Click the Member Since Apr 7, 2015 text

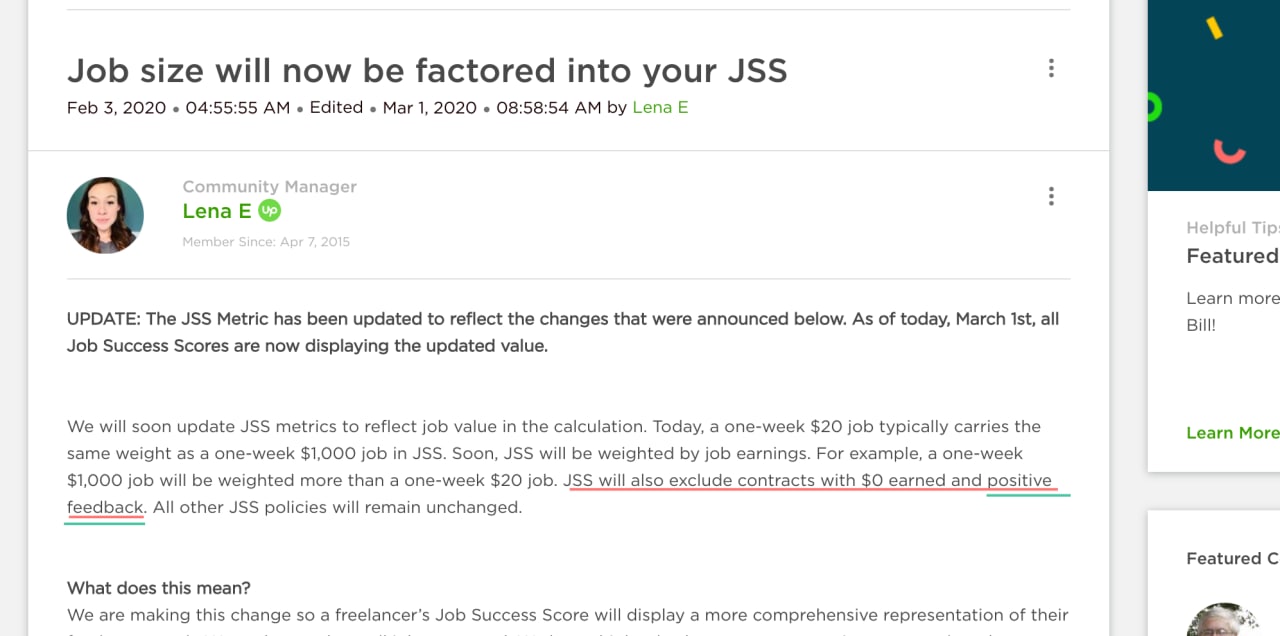266,242
